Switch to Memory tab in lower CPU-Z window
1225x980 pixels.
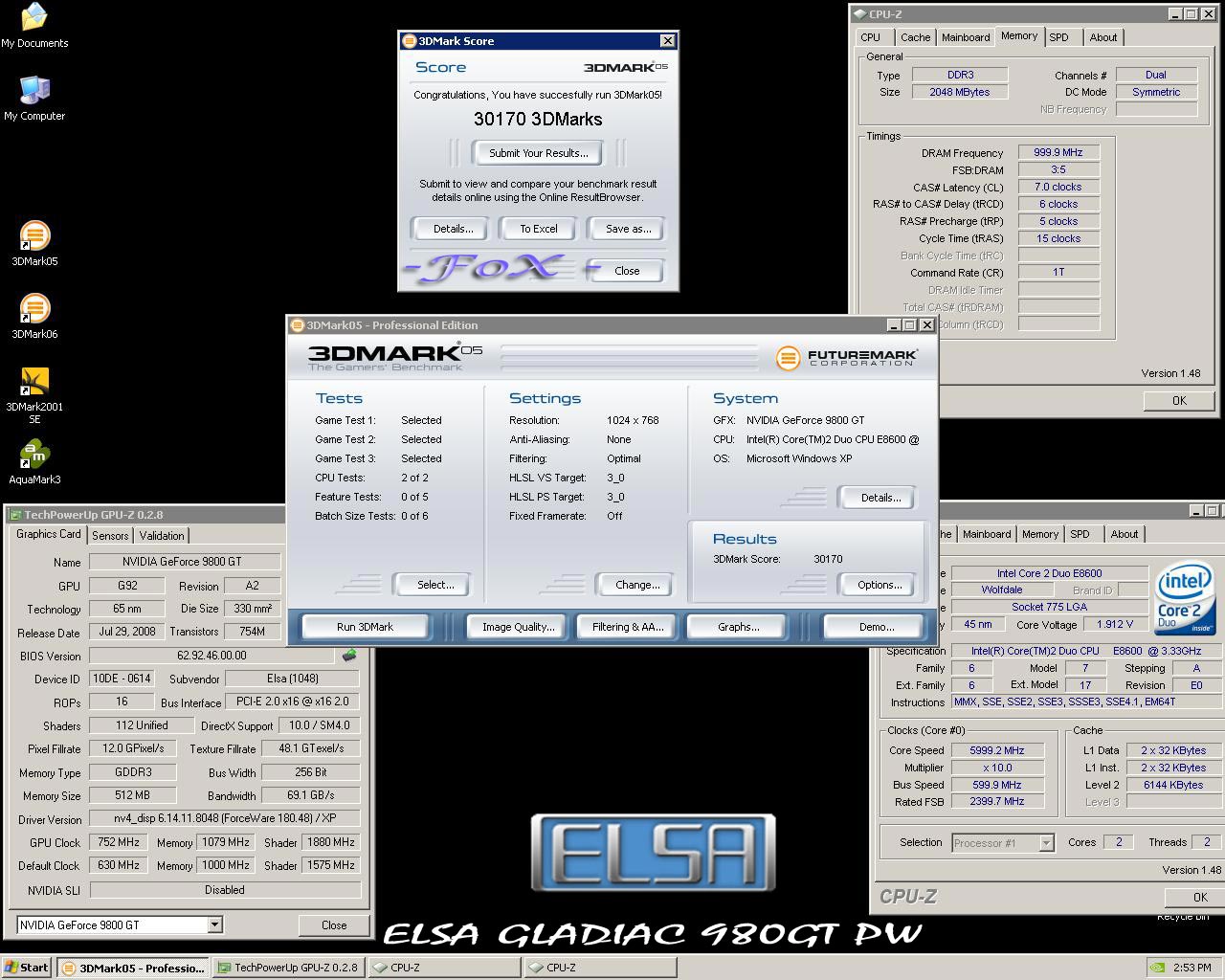click(x=1039, y=534)
